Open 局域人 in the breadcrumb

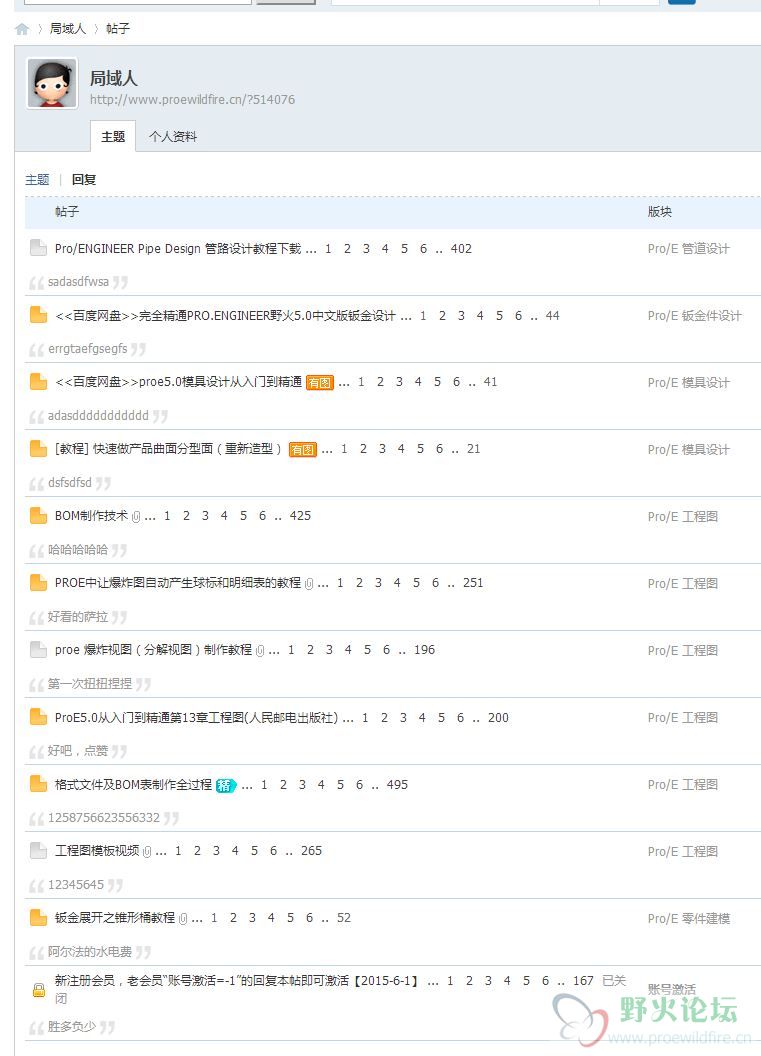coord(68,29)
